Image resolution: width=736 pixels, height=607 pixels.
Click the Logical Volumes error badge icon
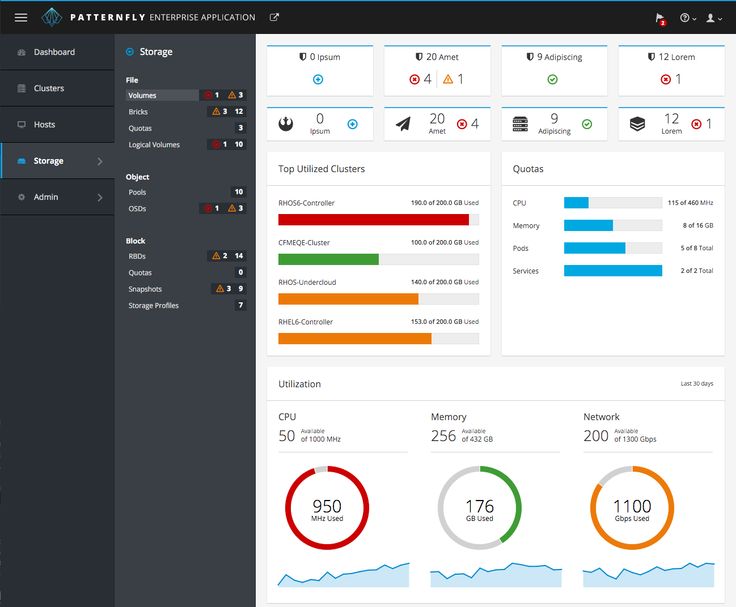coord(216,144)
